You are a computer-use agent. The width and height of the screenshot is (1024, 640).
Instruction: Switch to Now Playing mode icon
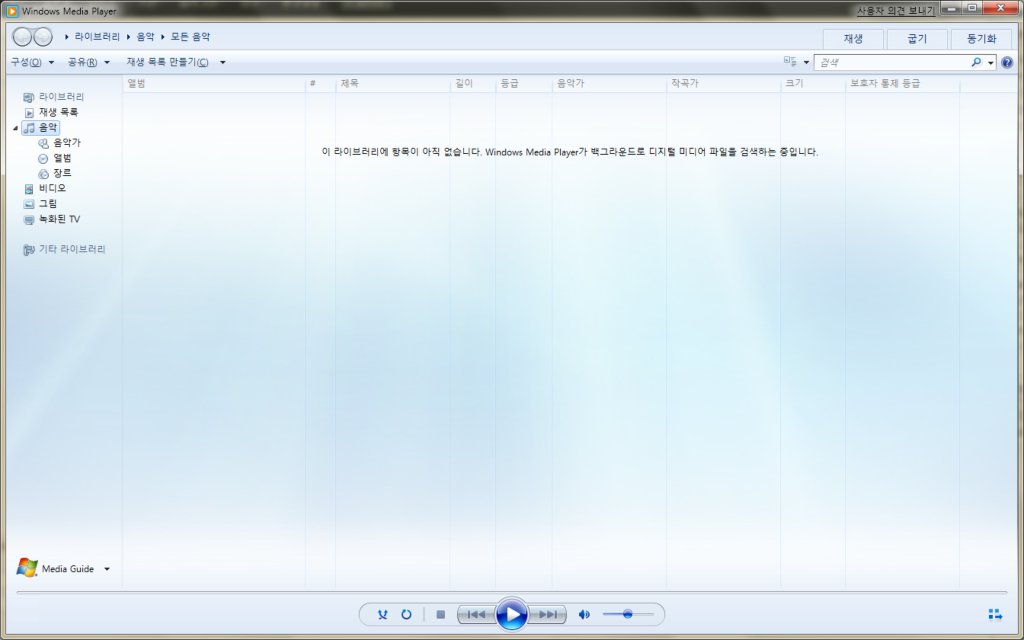[995, 615]
